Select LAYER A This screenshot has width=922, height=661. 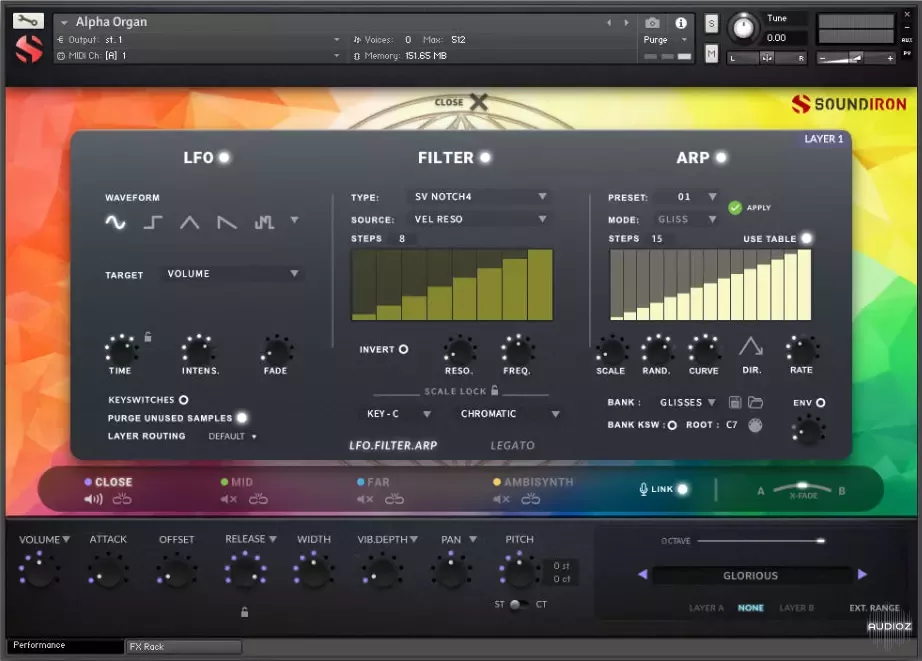click(x=706, y=608)
